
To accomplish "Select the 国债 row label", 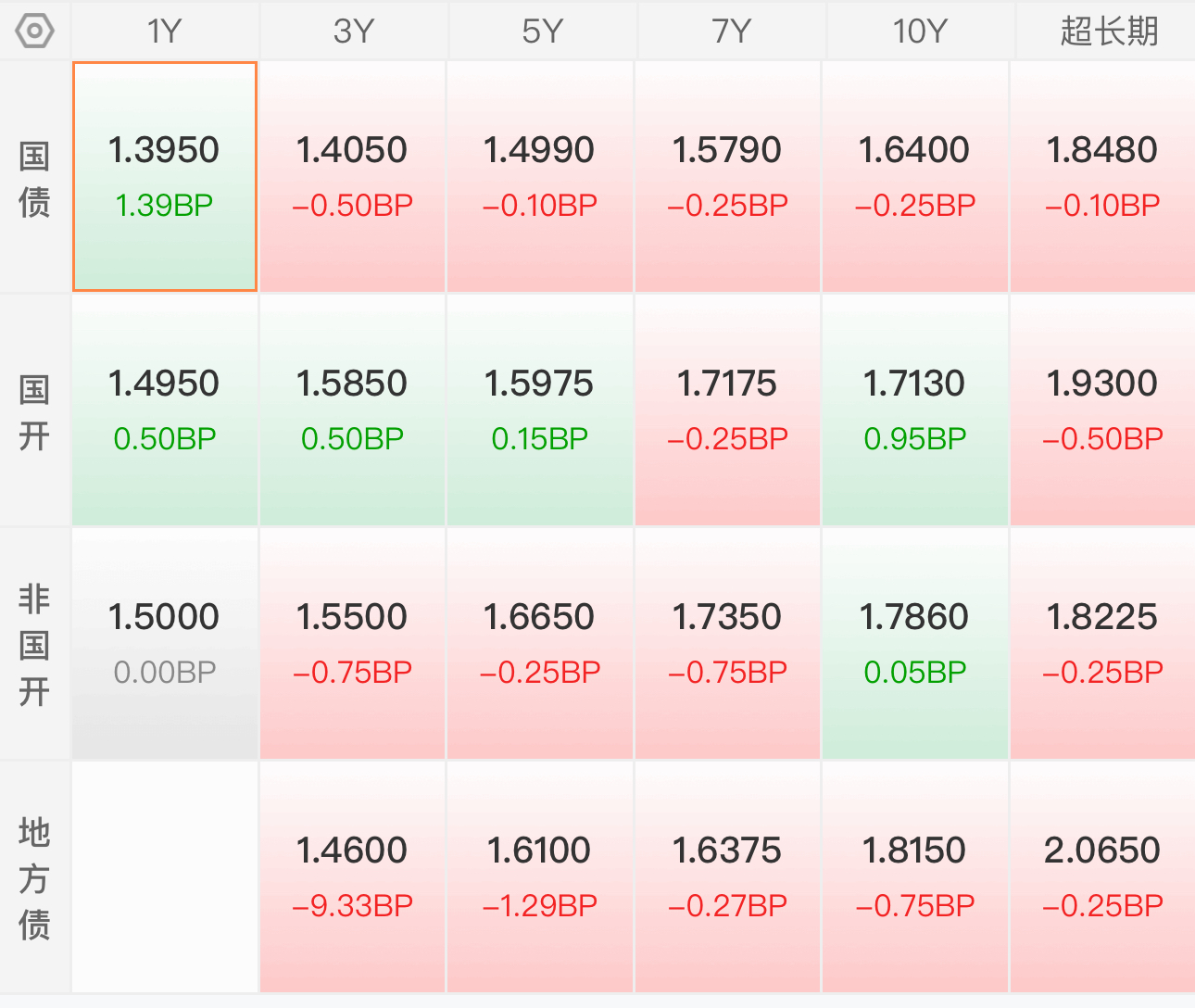I will [34, 178].
